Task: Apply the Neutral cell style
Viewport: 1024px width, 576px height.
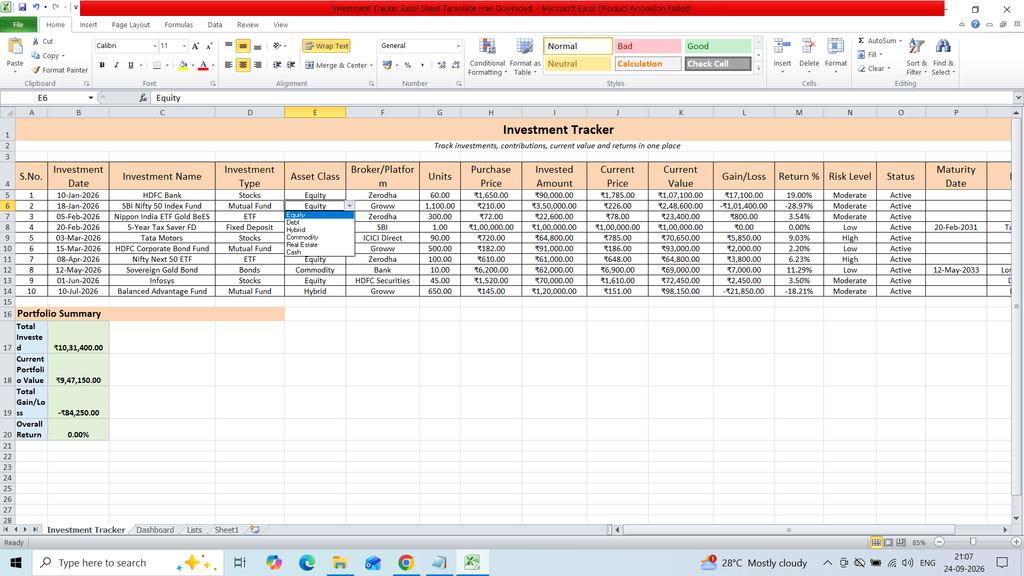Action: (x=577, y=64)
